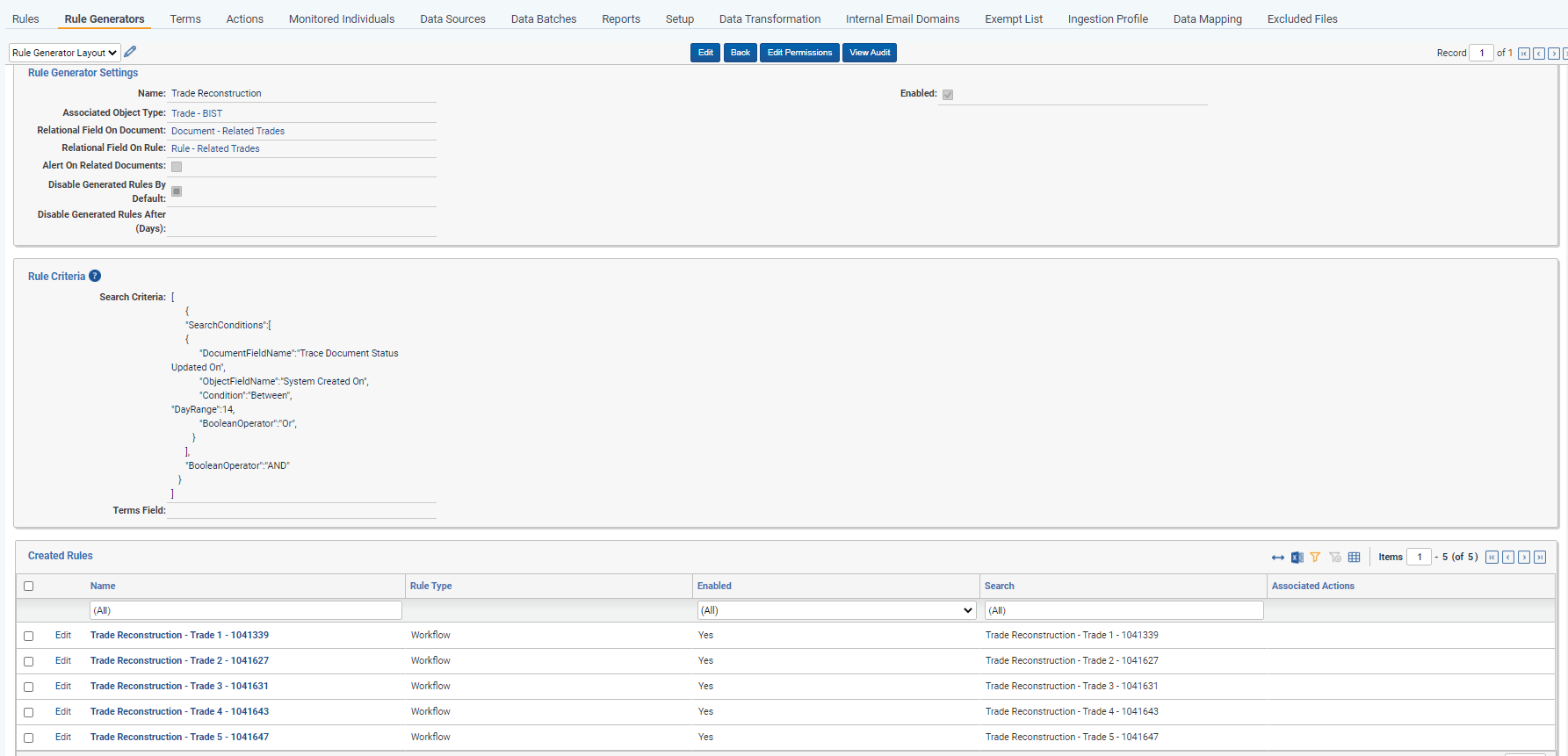Select the checkbox for the Trade 1 - 1041339 row
Viewport: 1568px width, 756px height.
[x=28, y=636]
